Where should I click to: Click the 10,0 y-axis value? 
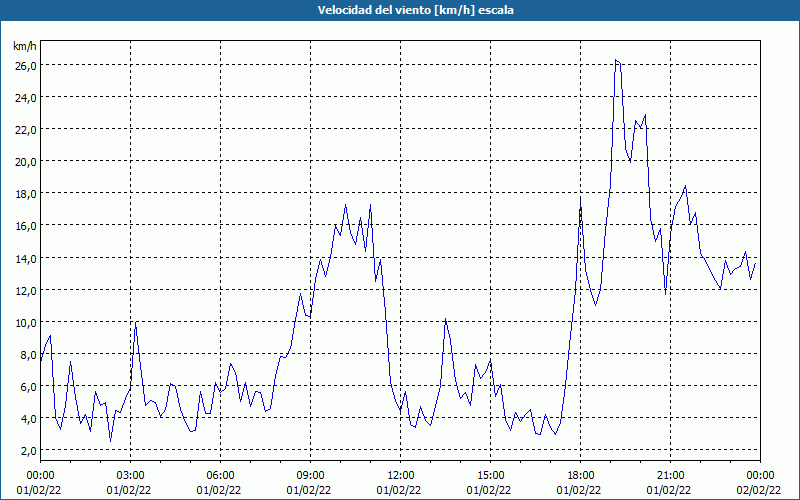(x=25, y=323)
